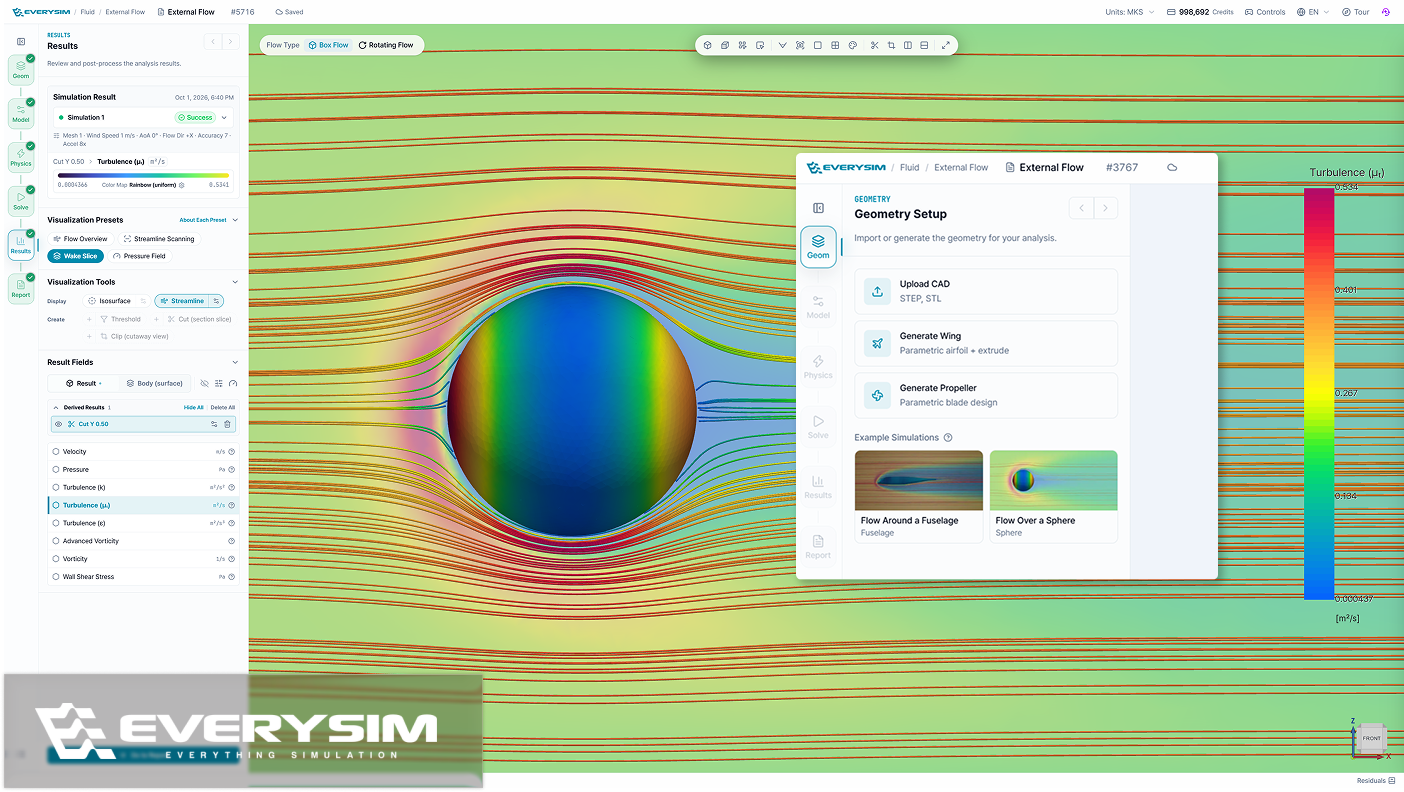Select the Box Flow type tab
1404x792 pixels.
[328, 45]
